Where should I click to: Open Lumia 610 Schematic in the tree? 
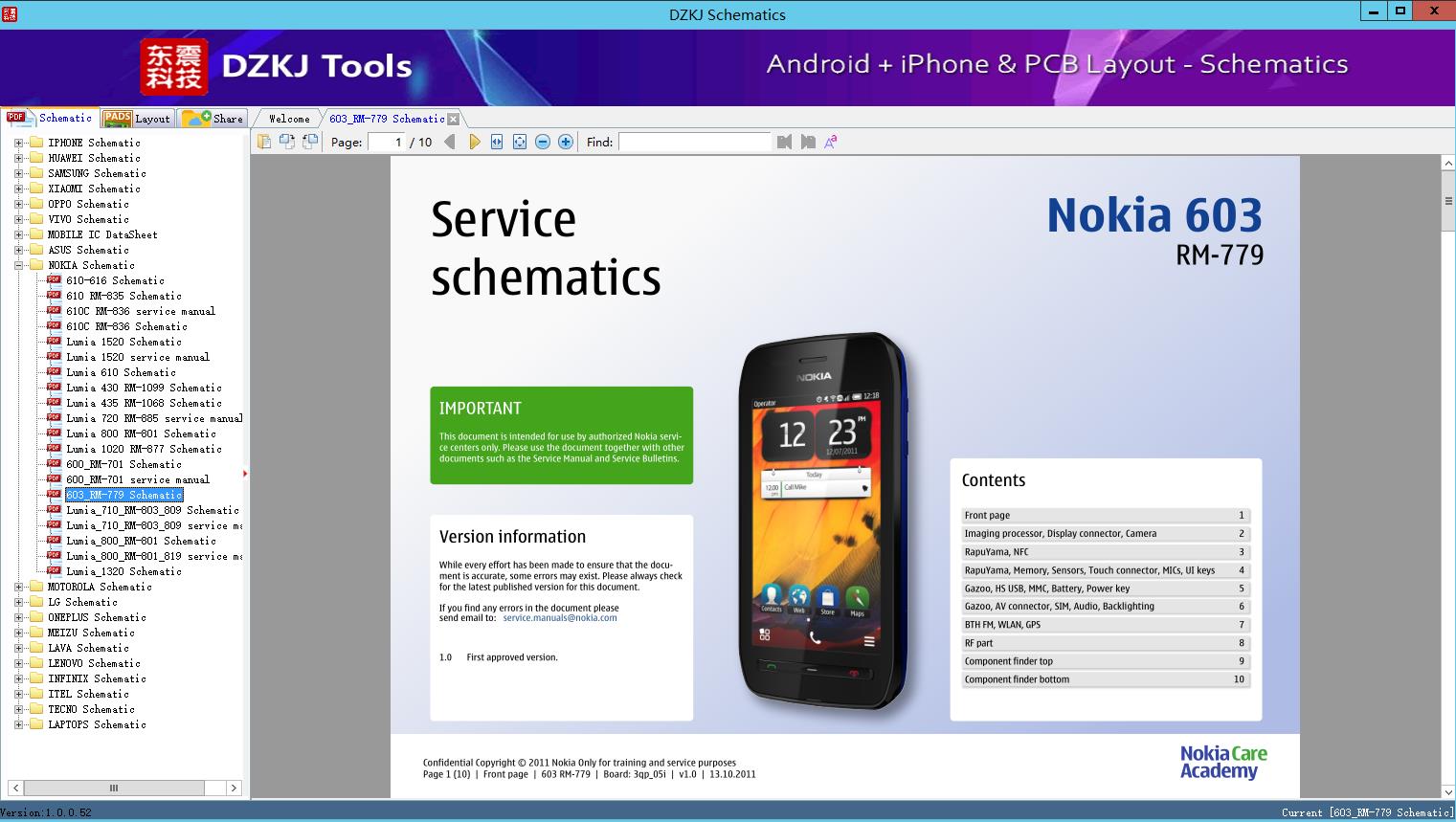point(121,372)
